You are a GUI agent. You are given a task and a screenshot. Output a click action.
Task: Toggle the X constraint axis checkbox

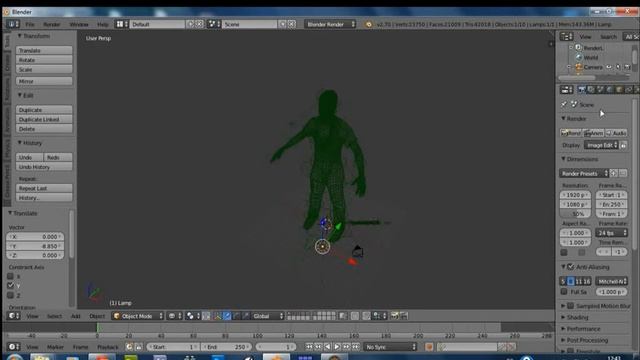tap(11, 276)
